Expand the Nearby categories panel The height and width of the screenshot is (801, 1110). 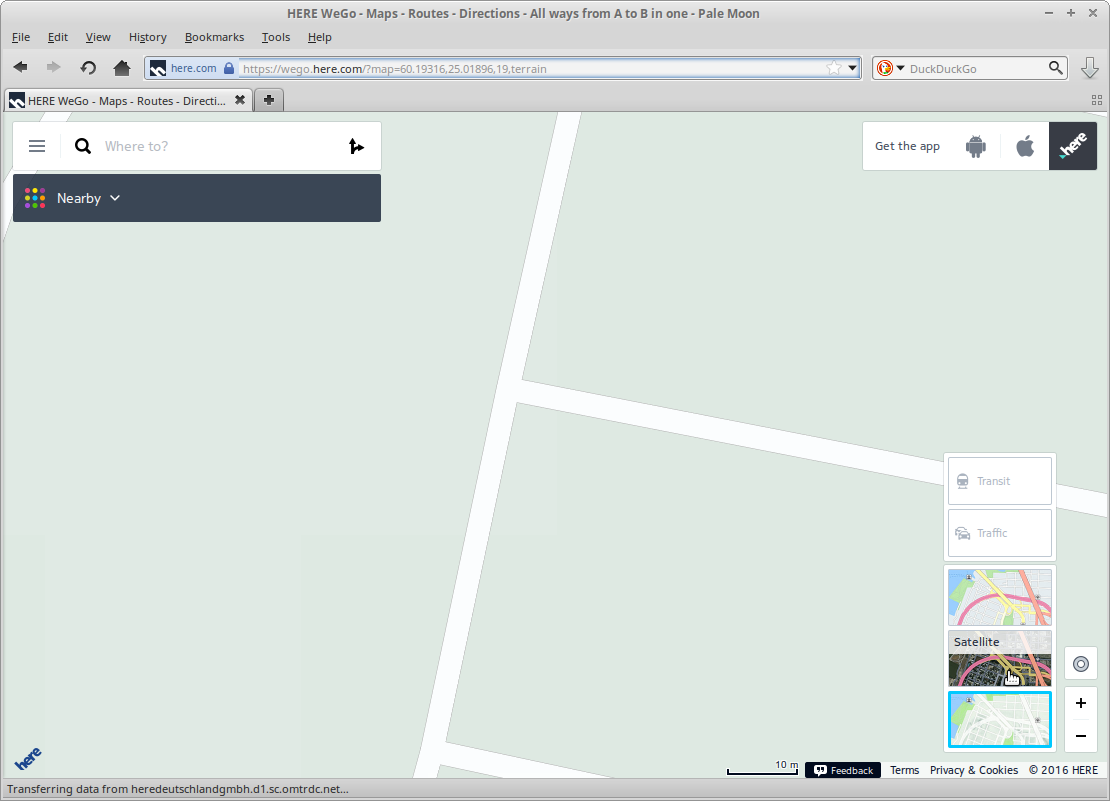[197, 198]
